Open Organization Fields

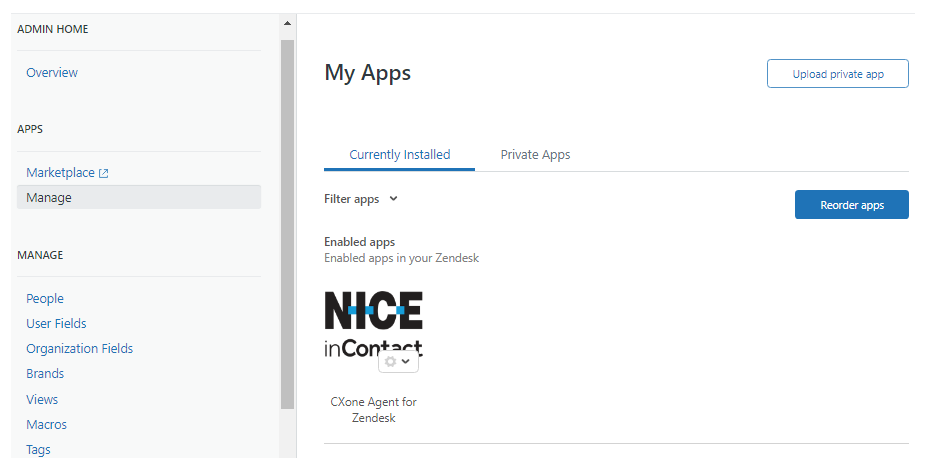click(79, 349)
